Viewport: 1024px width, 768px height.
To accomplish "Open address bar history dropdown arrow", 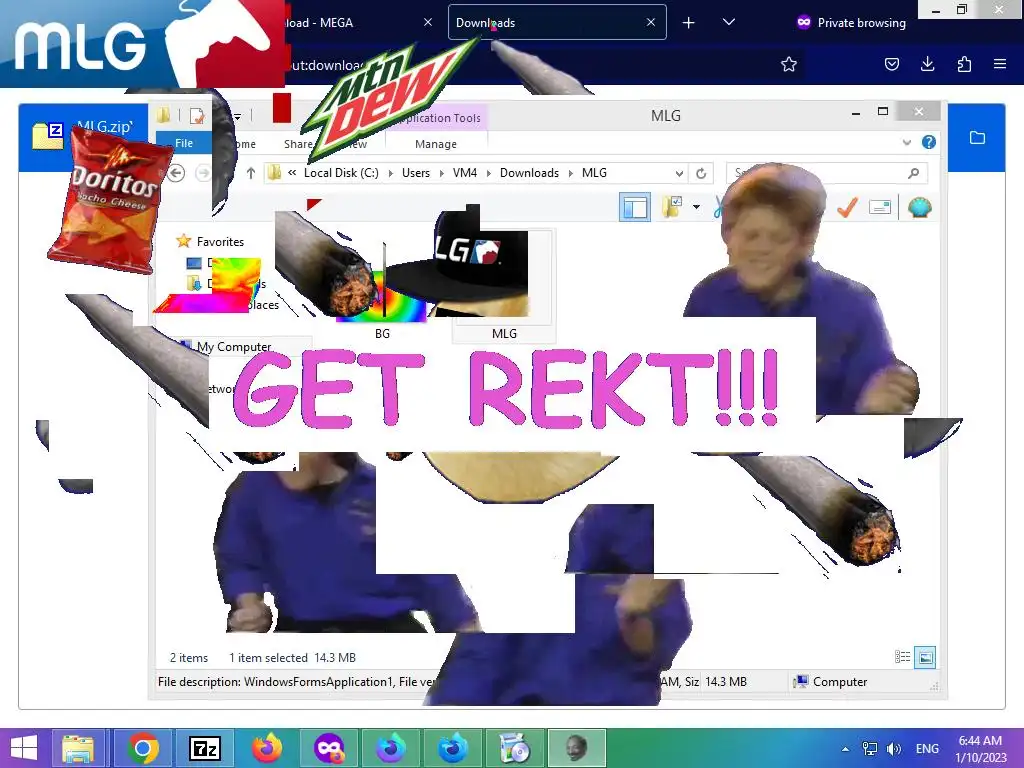I will (x=679, y=173).
